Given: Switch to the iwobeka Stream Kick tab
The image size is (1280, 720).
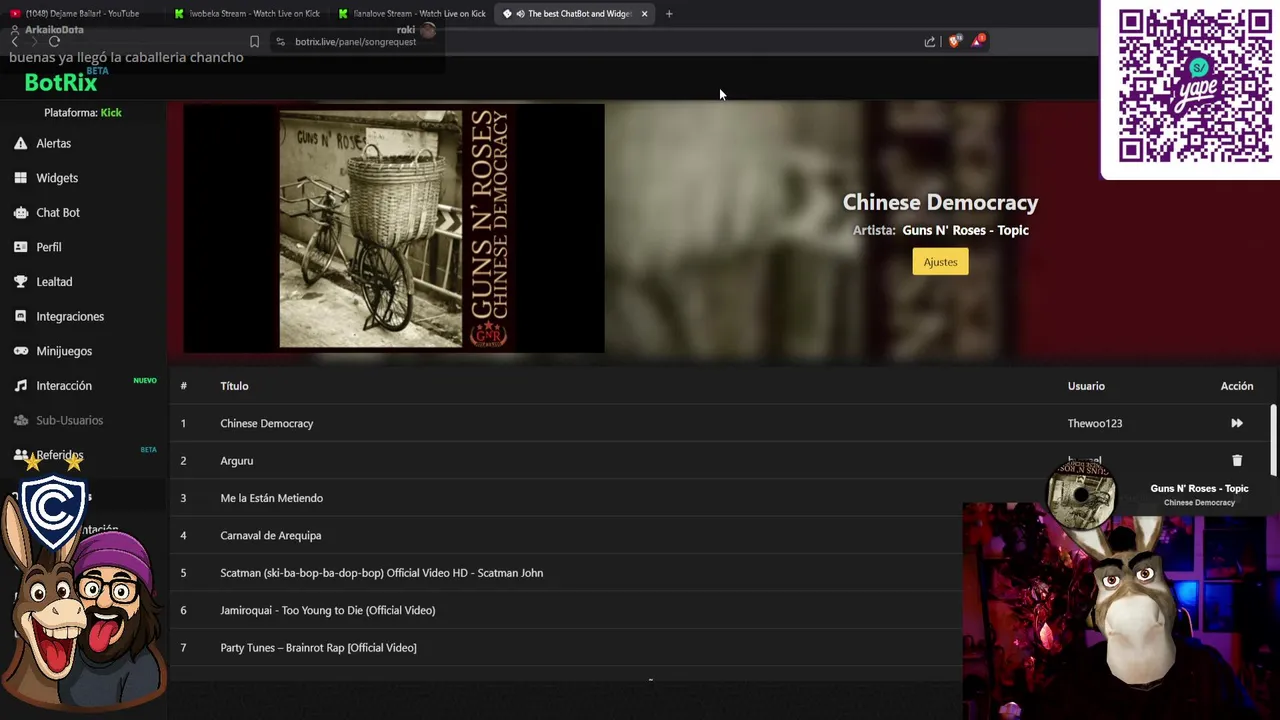Looking at the screenshot, I should pyautogui.click(x=248, y=14).
